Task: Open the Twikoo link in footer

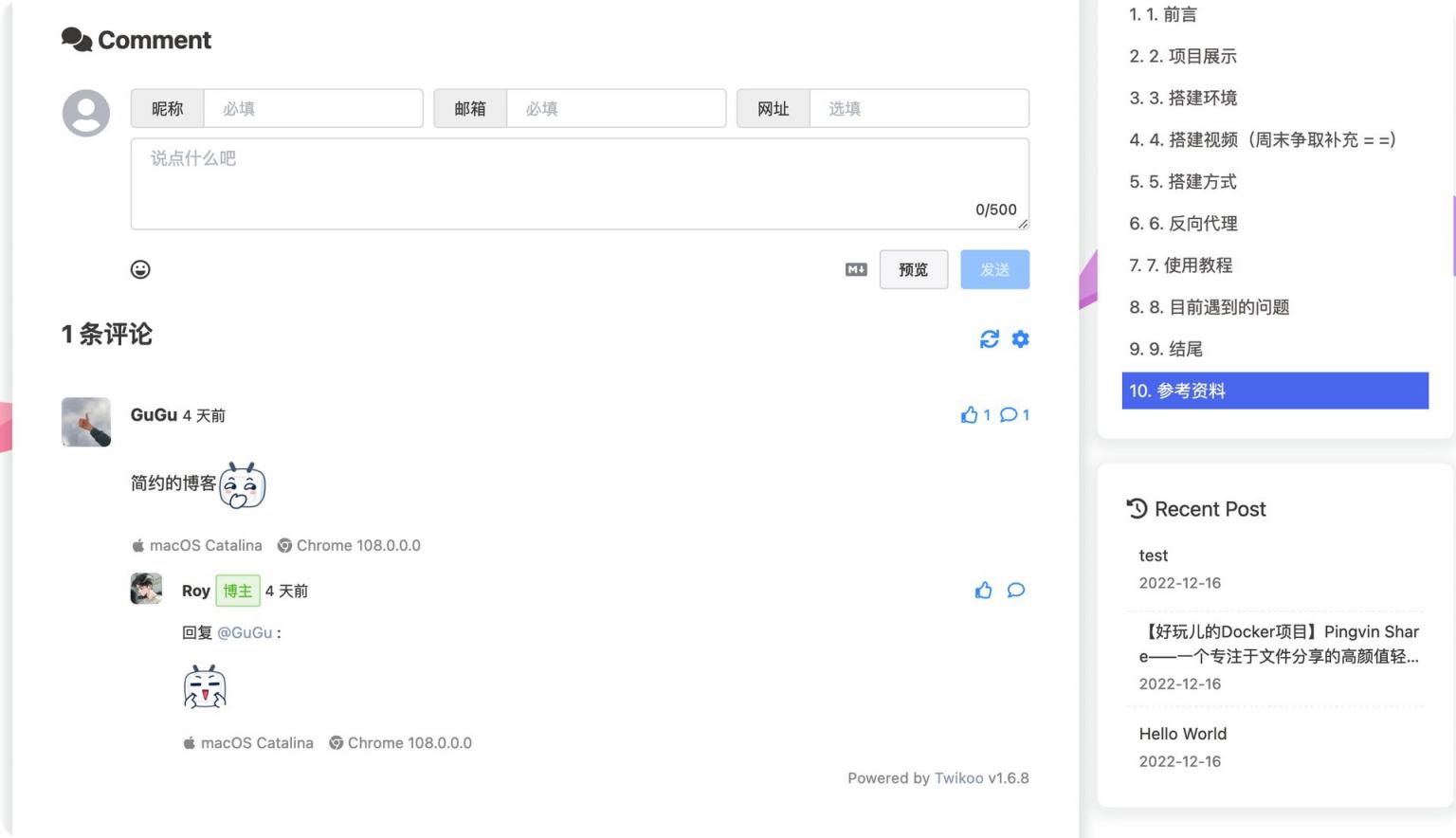Action: (958, 778)
